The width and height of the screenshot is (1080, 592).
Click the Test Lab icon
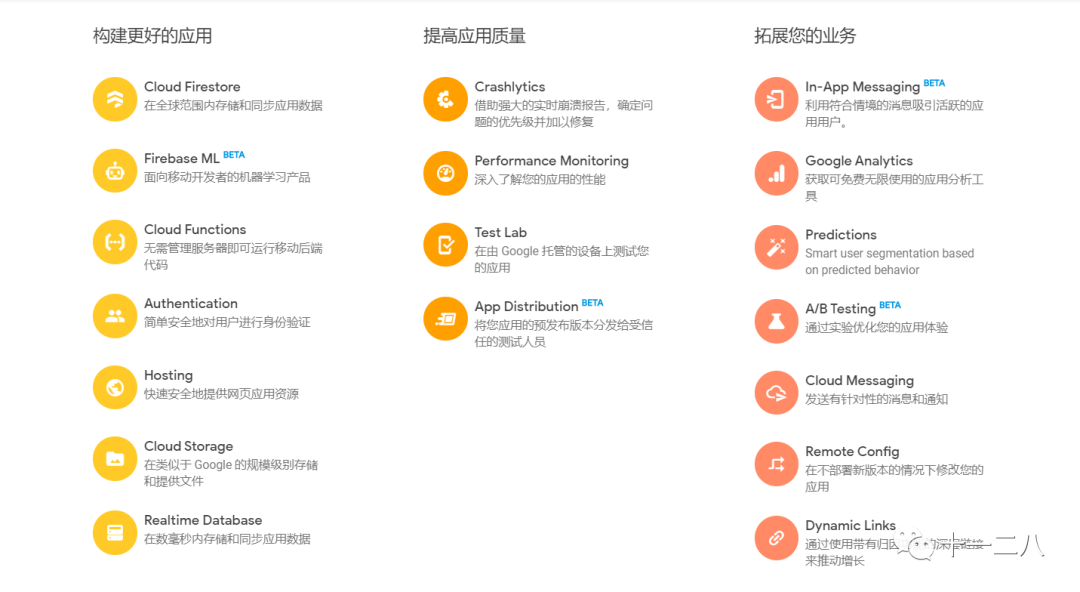pos(444,244)
